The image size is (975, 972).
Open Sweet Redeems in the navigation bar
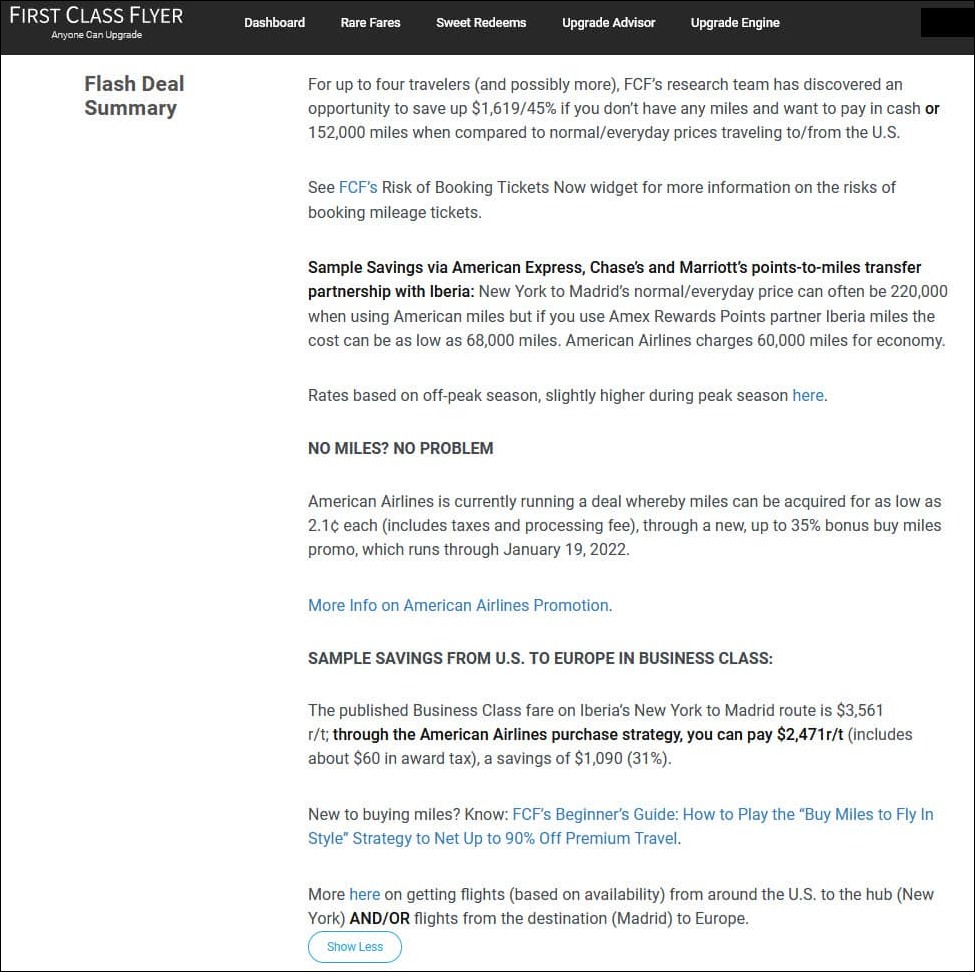tap(481, 23)
